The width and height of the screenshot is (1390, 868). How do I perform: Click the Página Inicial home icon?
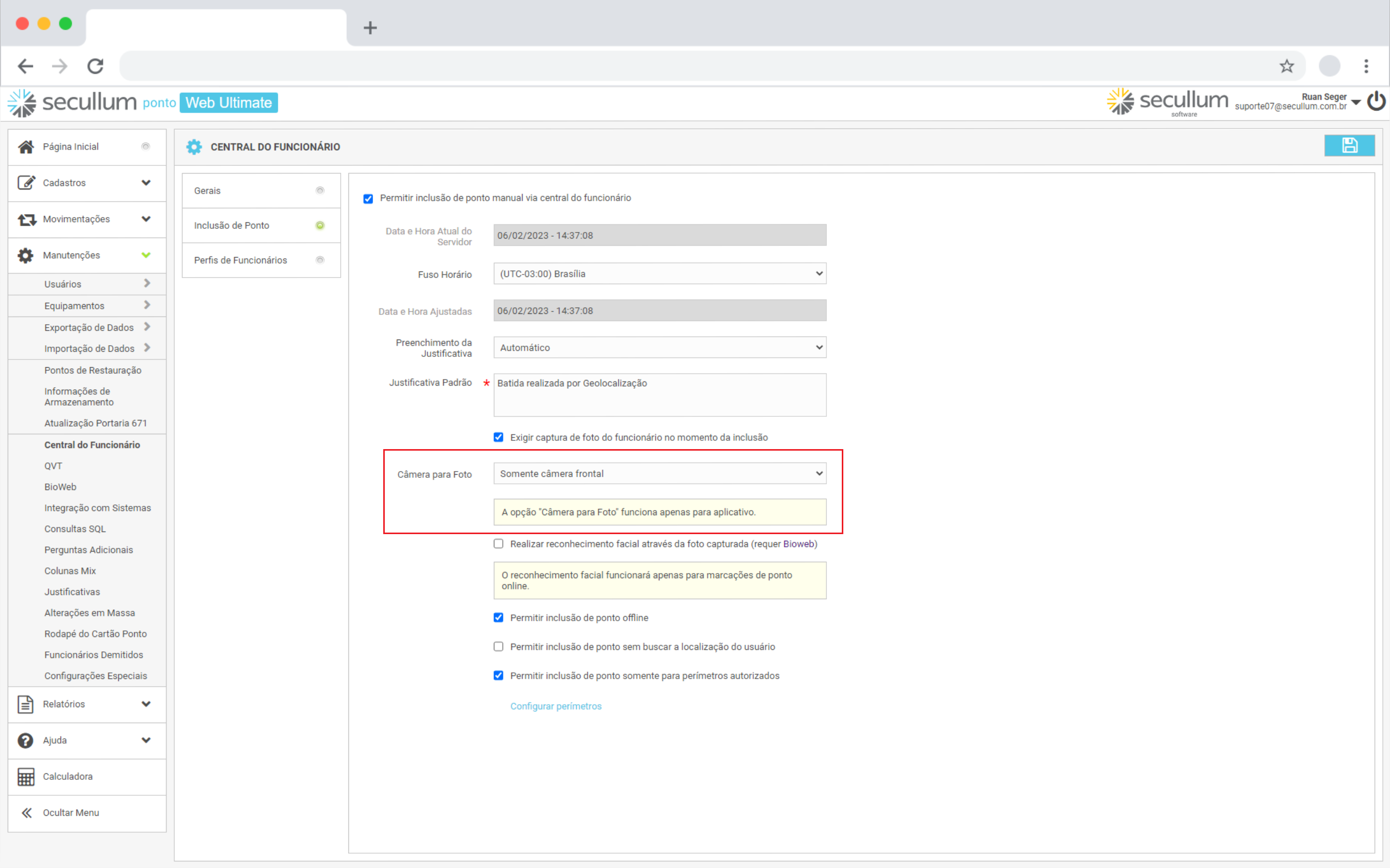point(26,146)
